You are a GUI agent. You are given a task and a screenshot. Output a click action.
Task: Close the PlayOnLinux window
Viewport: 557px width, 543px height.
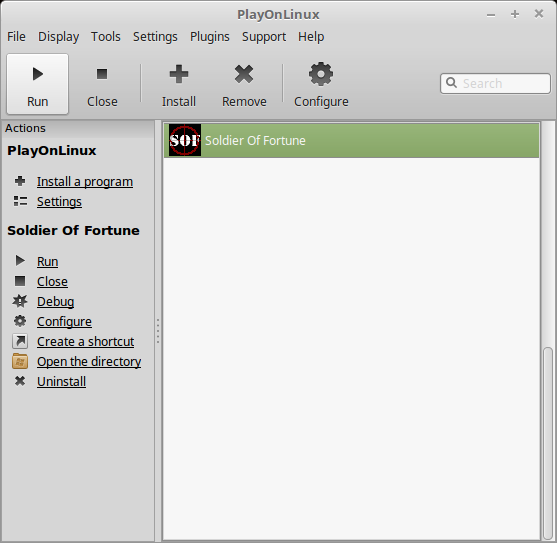pyautogui.click(x=539, y=13)
